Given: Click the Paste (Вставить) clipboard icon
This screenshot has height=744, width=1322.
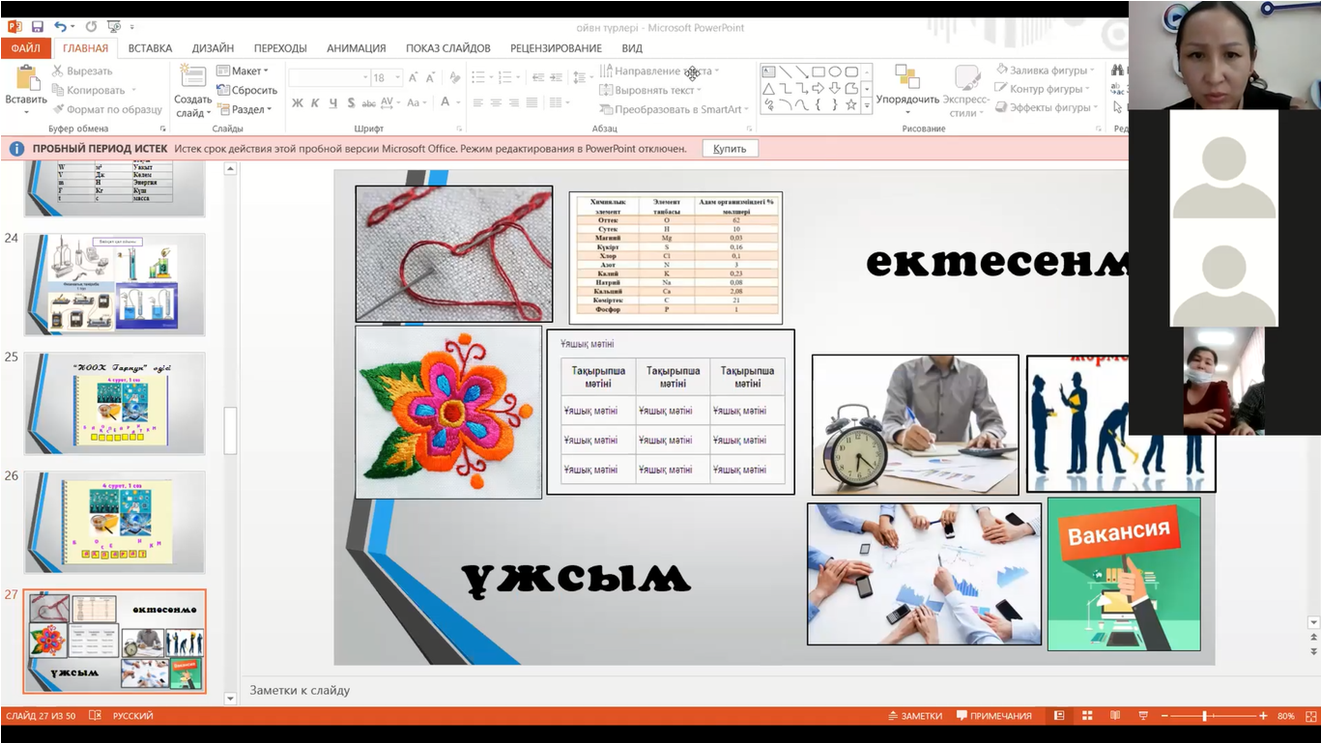Looking at the screenshot, I should pyautogui.click(x=26, y=79).
